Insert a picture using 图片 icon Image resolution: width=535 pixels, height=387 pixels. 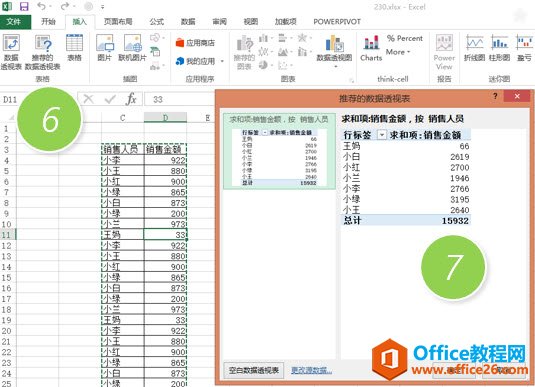[x=105, y=48]
